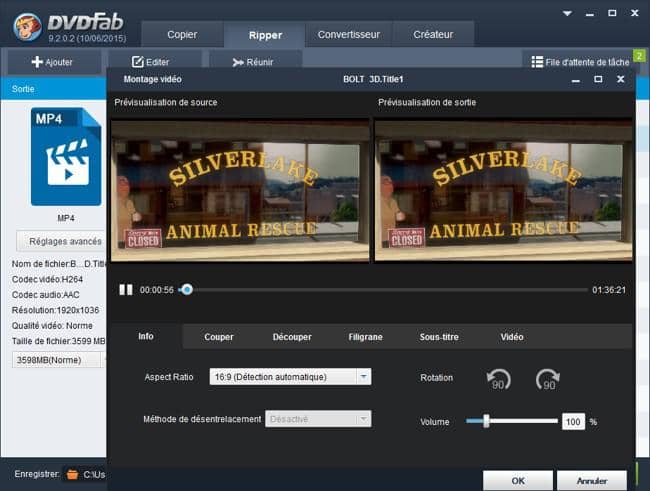Click the volume percentage input field
Viewport: 650px width, 491px height.
point(573,422)
